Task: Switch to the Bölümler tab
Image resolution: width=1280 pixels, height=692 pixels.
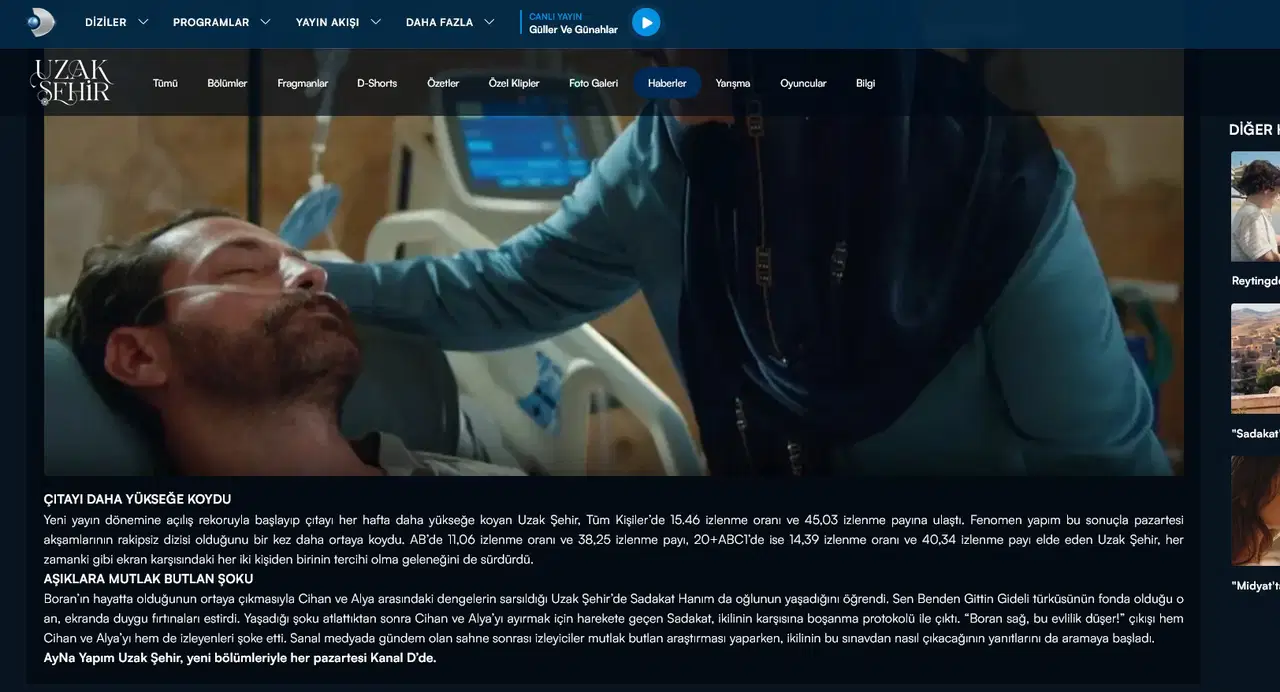Action: (227, 83)
